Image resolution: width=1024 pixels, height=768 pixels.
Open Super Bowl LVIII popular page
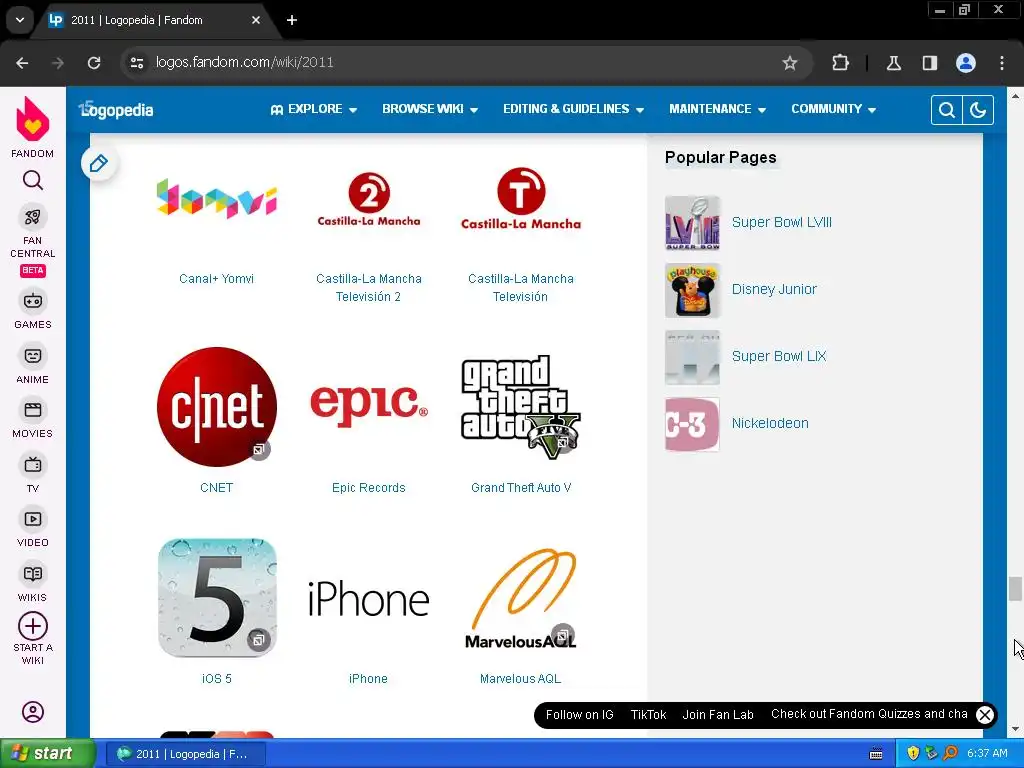pyautogui.click(x=782, y=222)
